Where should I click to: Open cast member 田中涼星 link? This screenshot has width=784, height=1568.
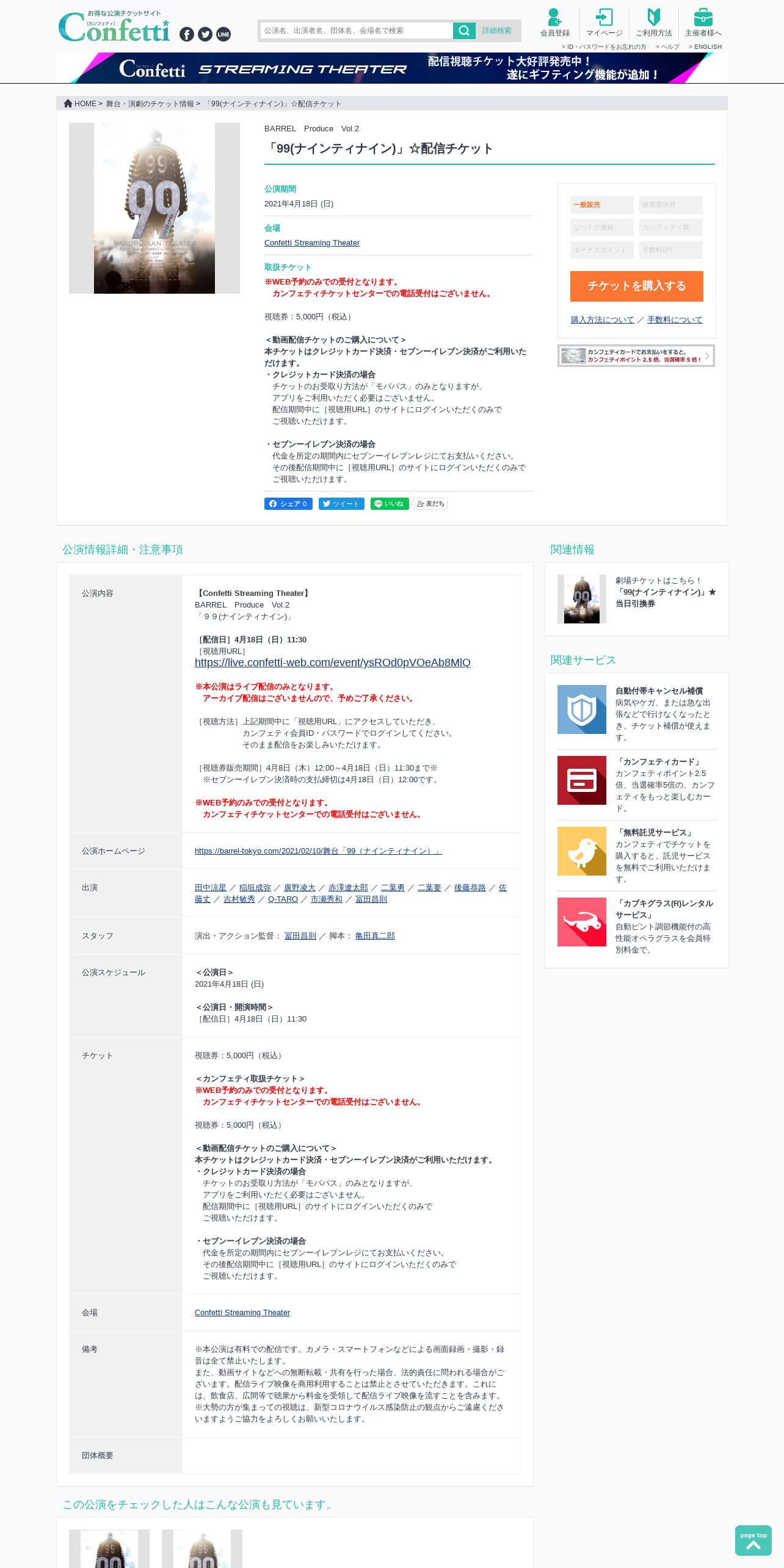[x=211, y=888]
